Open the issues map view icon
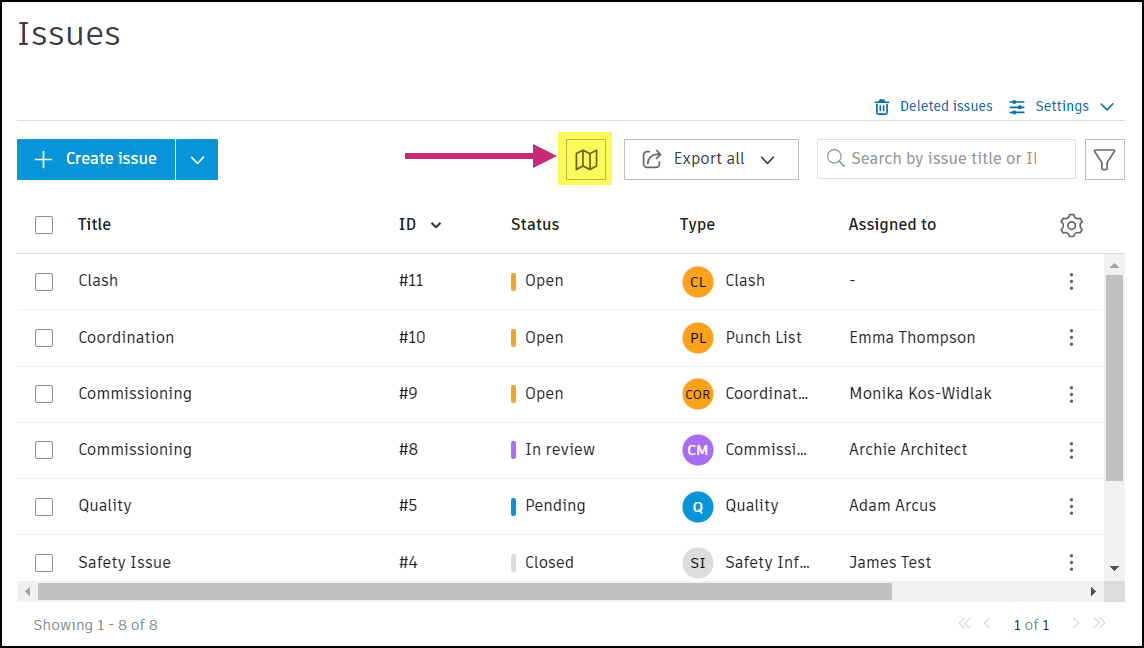This screenshot has height=648, width=1144. pyautogui.click(x=586, y=159)
